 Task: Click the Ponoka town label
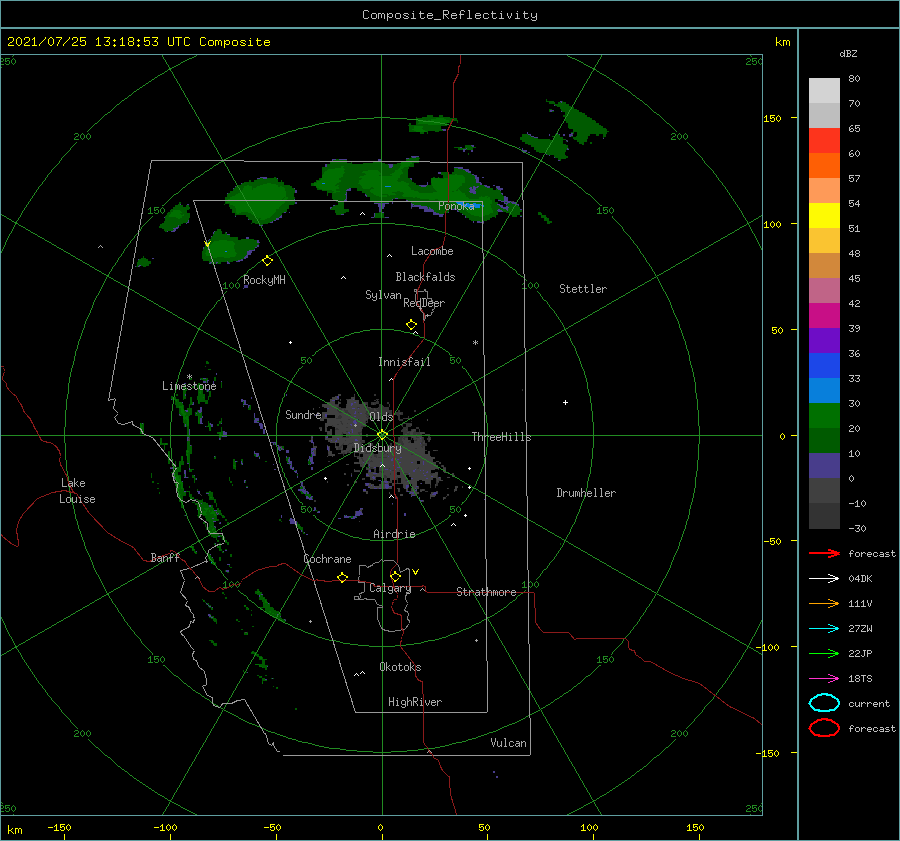(x=456, y=206)
